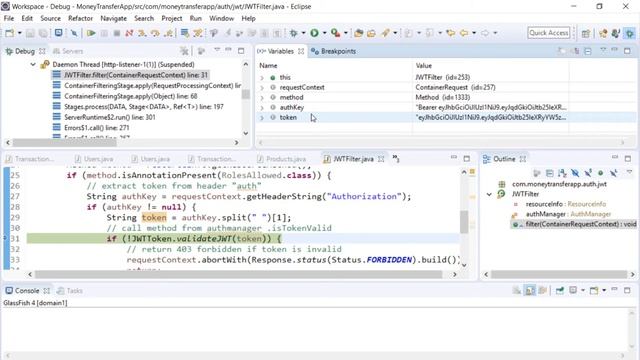
Task: Expand the method variable row
Action: coord(262,98)
